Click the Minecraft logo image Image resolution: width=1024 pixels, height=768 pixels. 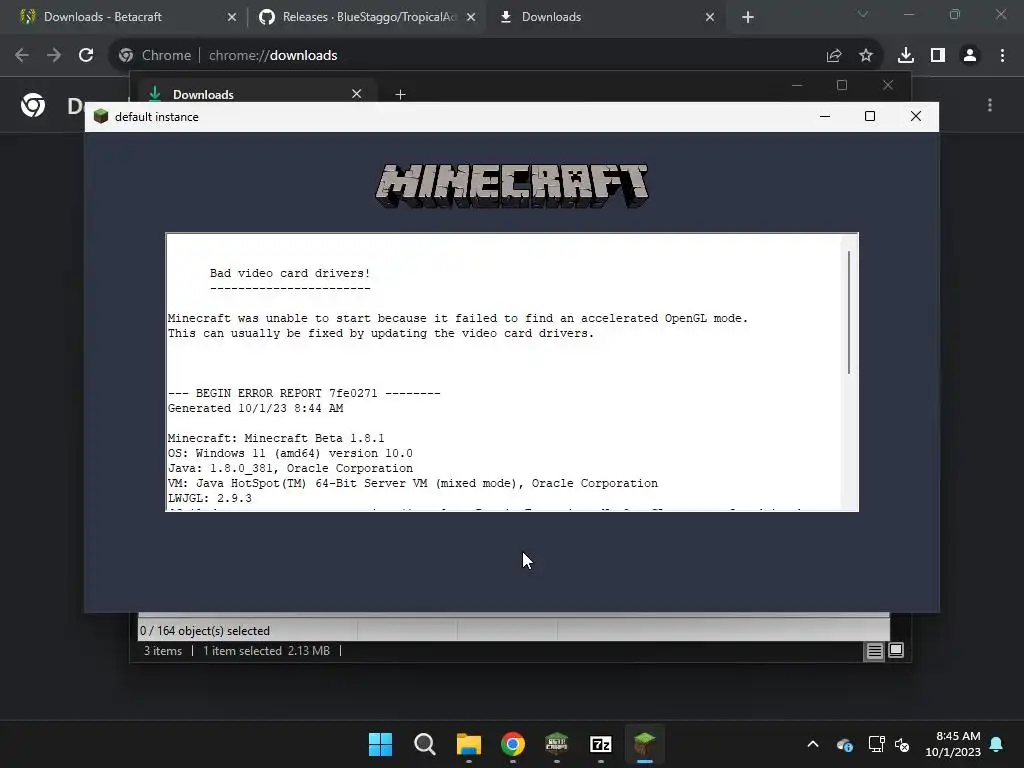(512, 186)
